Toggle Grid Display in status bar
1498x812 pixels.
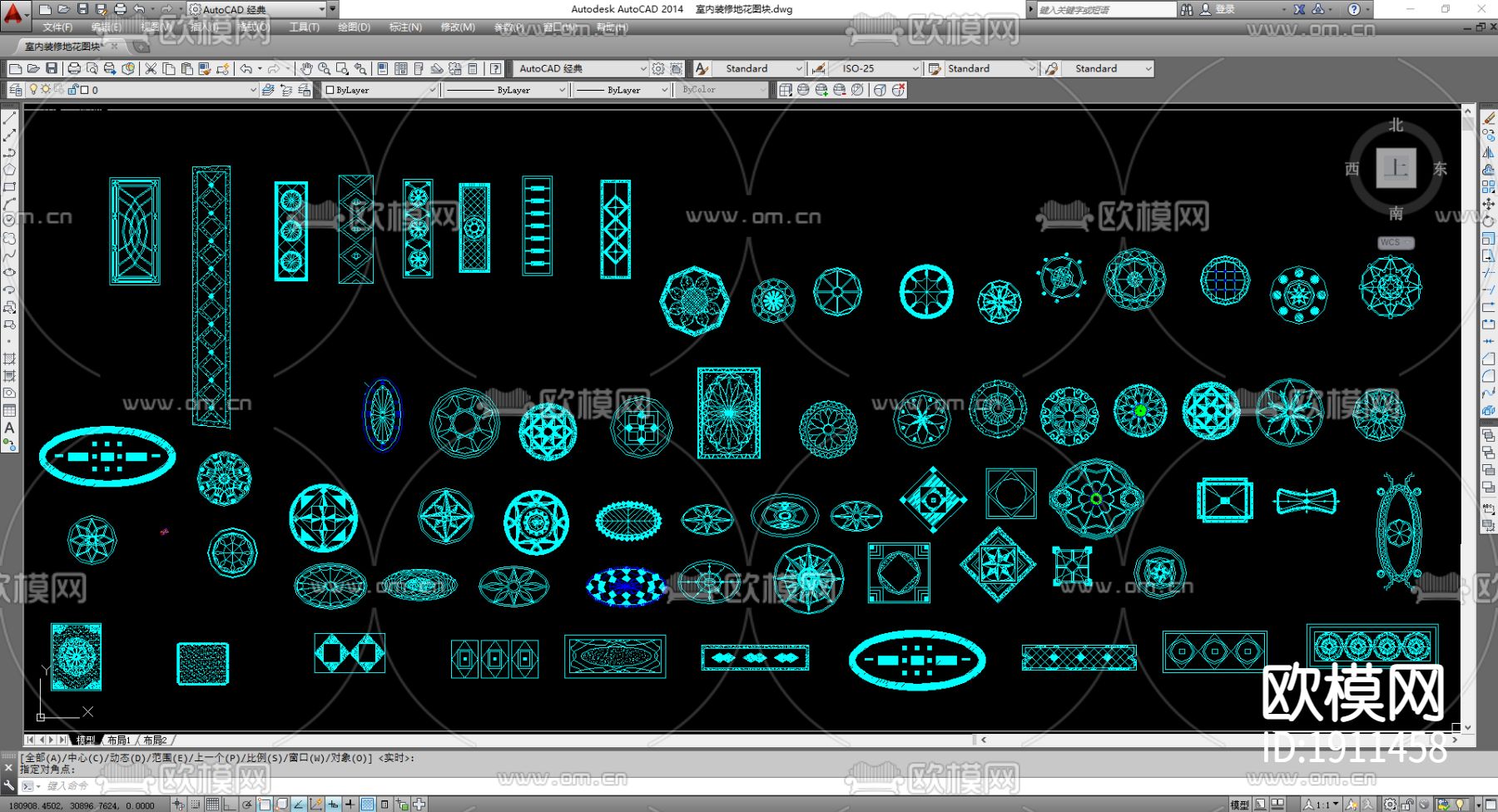[x=212, y=805]
